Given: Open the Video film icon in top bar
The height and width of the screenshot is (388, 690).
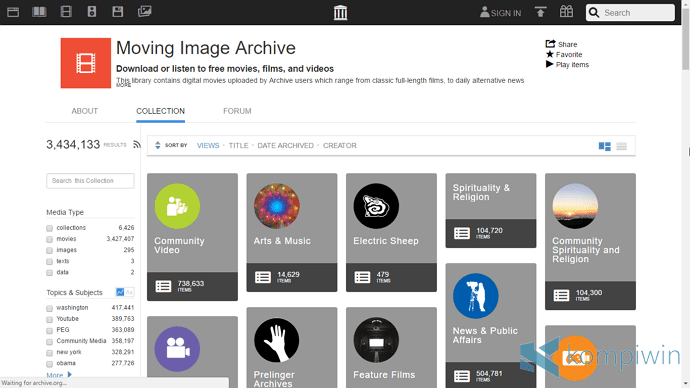Looking at the screenshot, I should coord(66,11).
